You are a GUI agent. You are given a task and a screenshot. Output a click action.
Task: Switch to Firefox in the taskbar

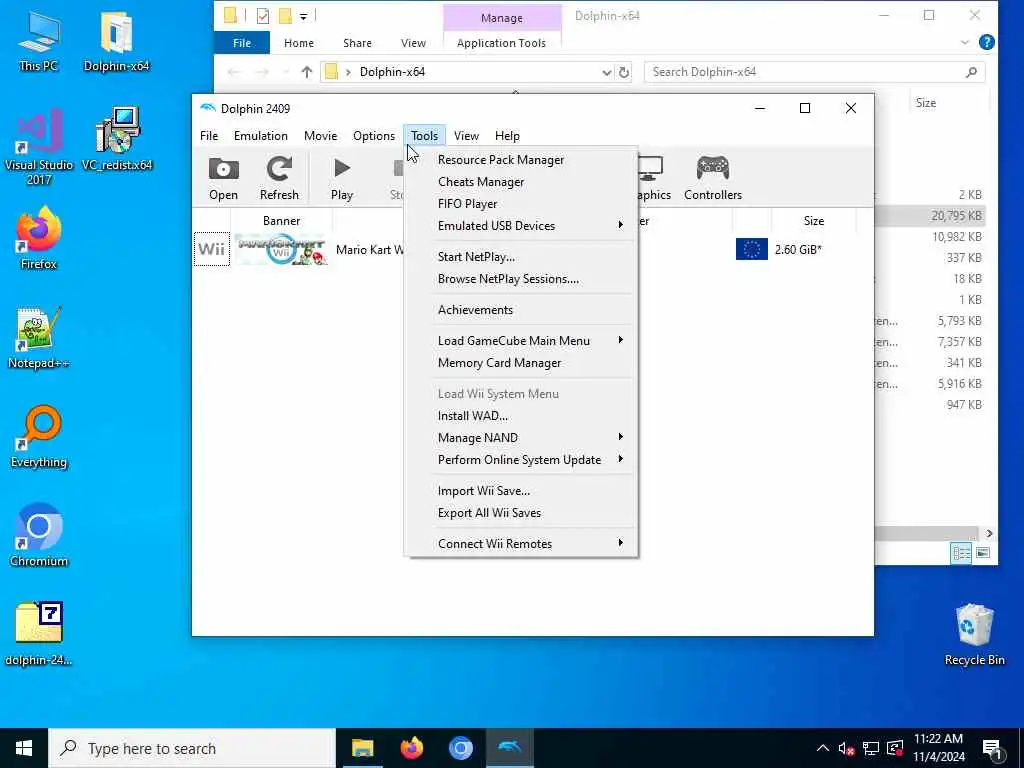pyautogui.click(x=411, y=748)
